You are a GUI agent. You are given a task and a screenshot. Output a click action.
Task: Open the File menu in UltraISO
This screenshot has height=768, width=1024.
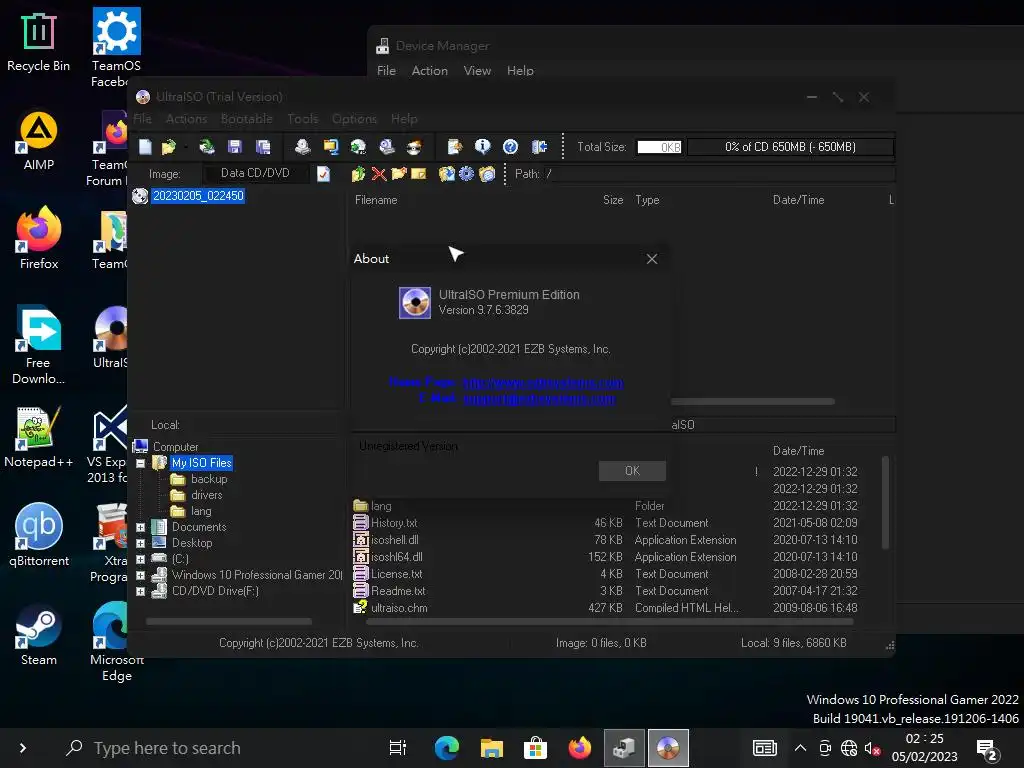click(x=142, y=119)
